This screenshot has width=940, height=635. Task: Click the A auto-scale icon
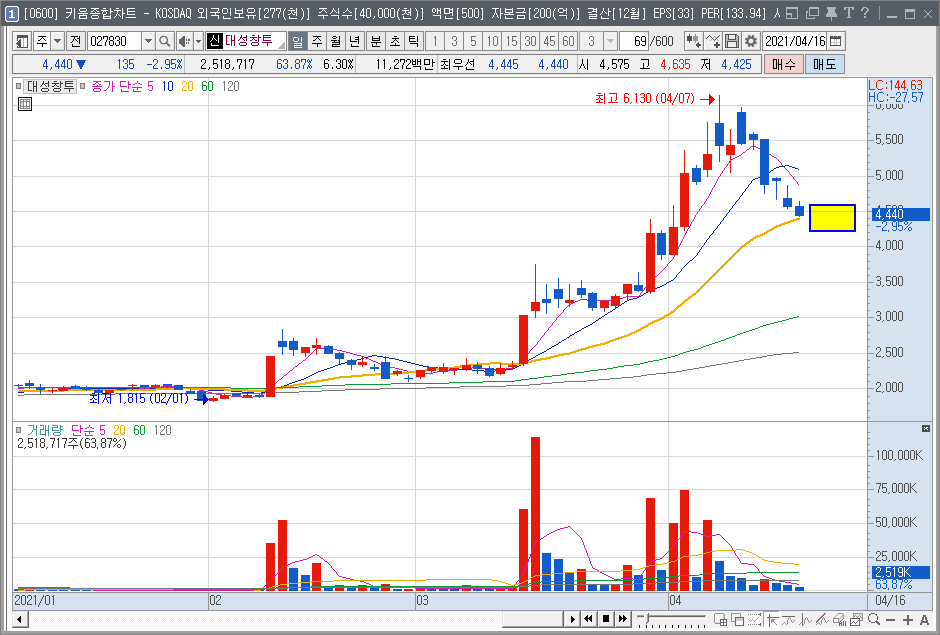924,620
